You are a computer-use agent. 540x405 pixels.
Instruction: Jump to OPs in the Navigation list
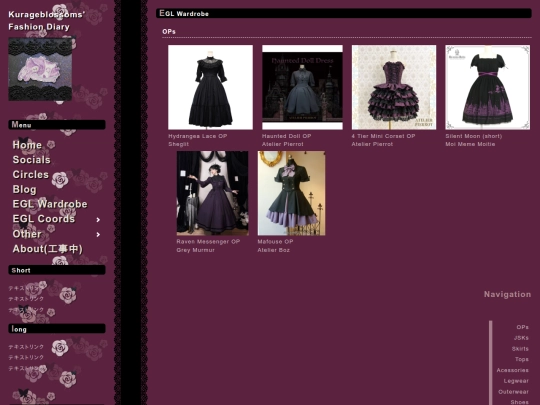(522, 327)
